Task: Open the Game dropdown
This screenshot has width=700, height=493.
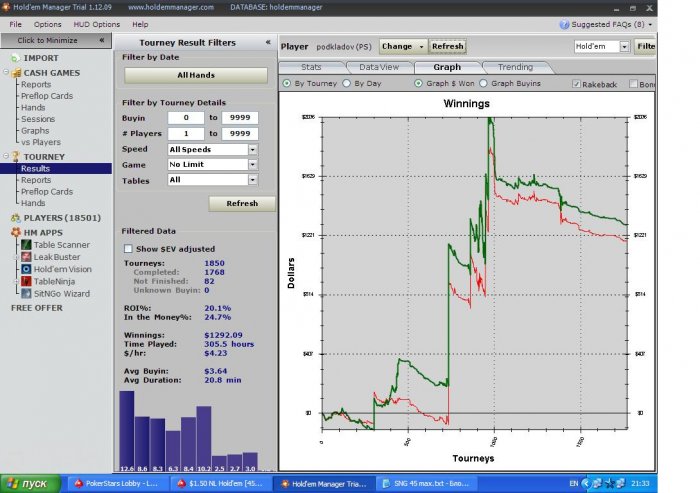Action: point(253,165)
